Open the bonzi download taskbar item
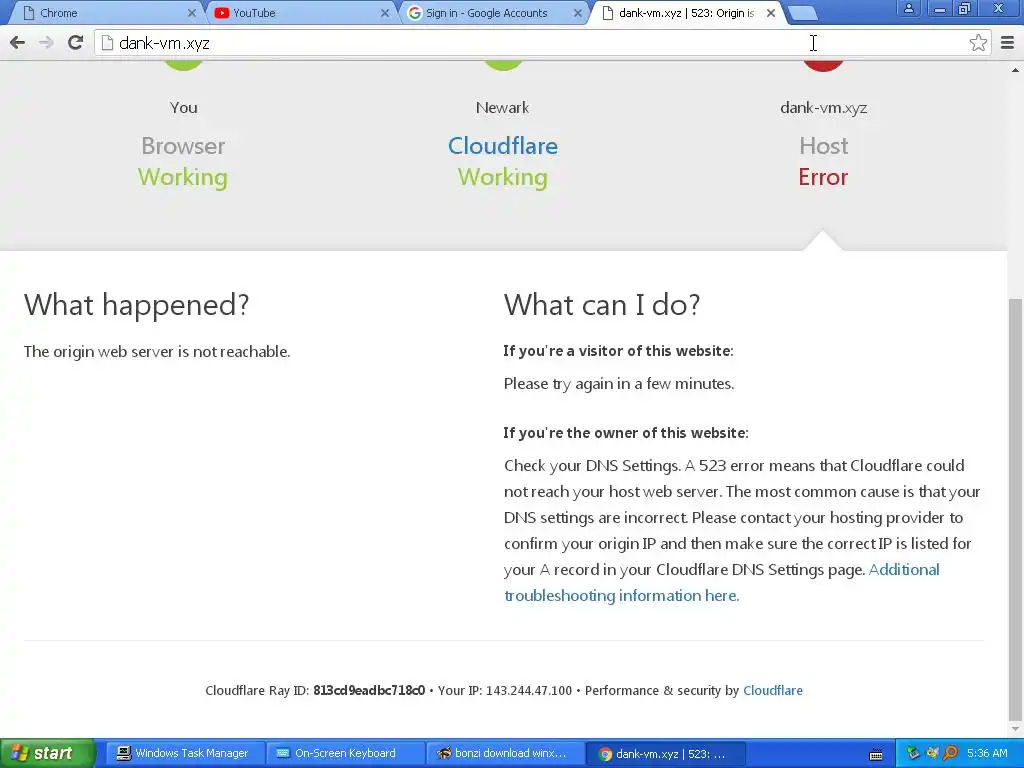 [x=504, y=753]
